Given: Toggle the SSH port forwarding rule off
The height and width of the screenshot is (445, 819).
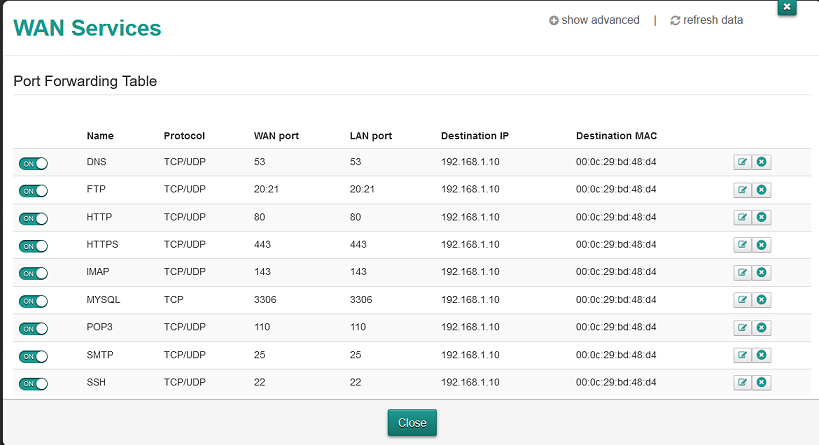Looking at the screenshot, I should [33, 383].
